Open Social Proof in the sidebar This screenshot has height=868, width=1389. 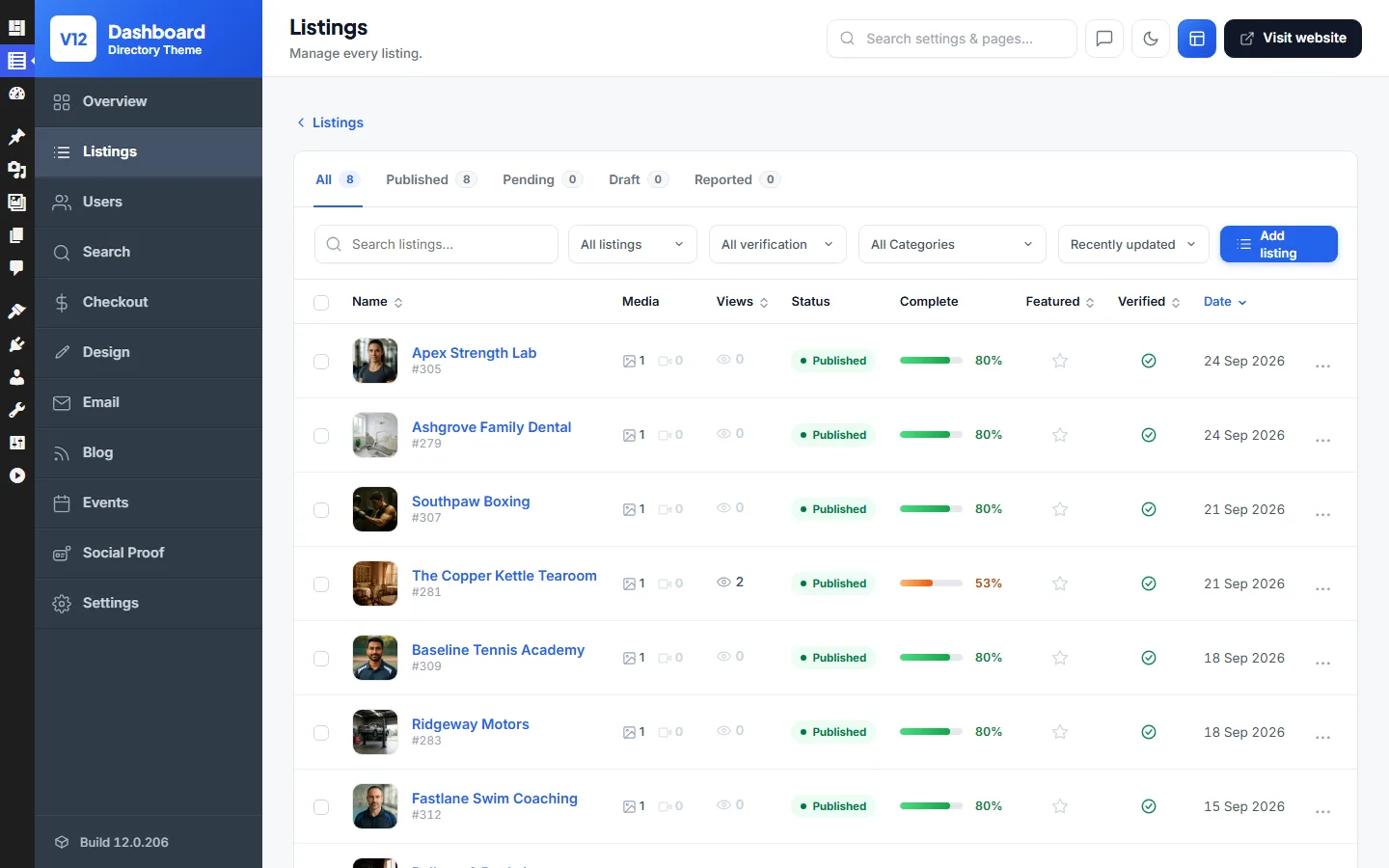[x=149, y=553]
